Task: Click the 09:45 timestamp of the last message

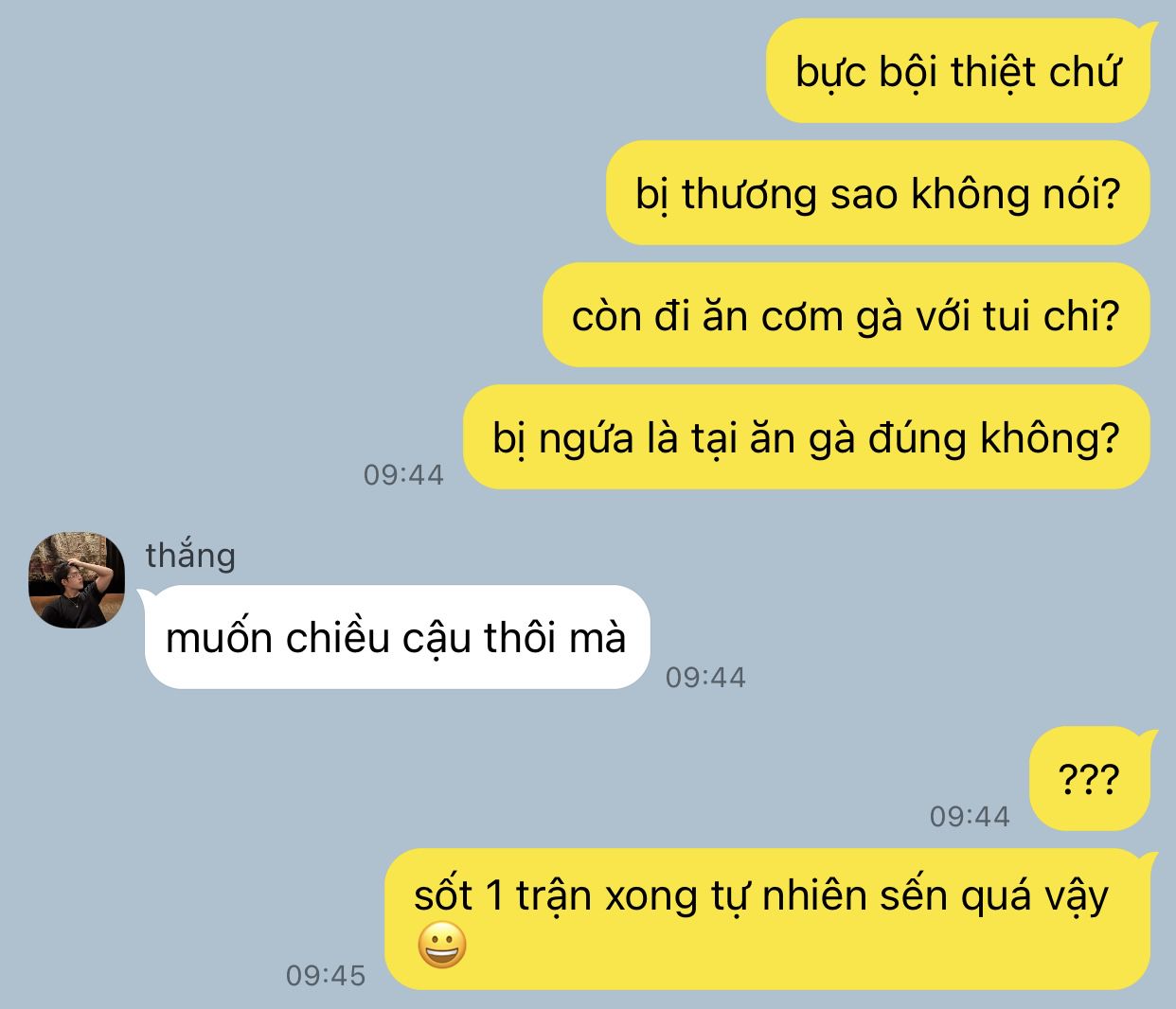Action: click(x=326, y=975)
